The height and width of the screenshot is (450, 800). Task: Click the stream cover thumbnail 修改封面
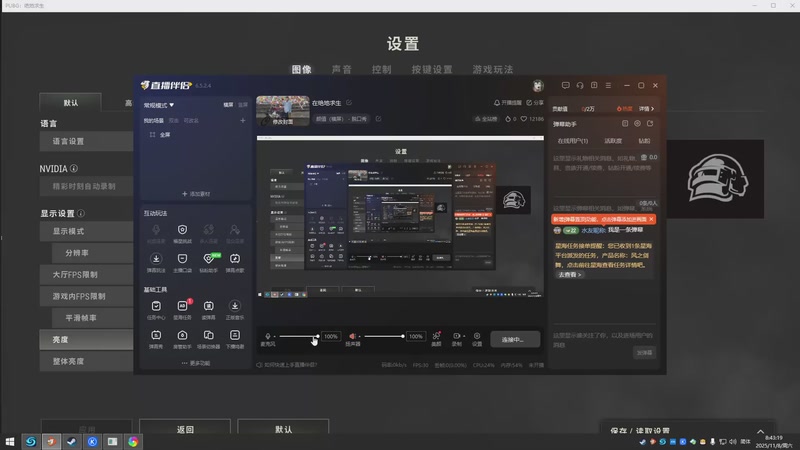point(283,111)
